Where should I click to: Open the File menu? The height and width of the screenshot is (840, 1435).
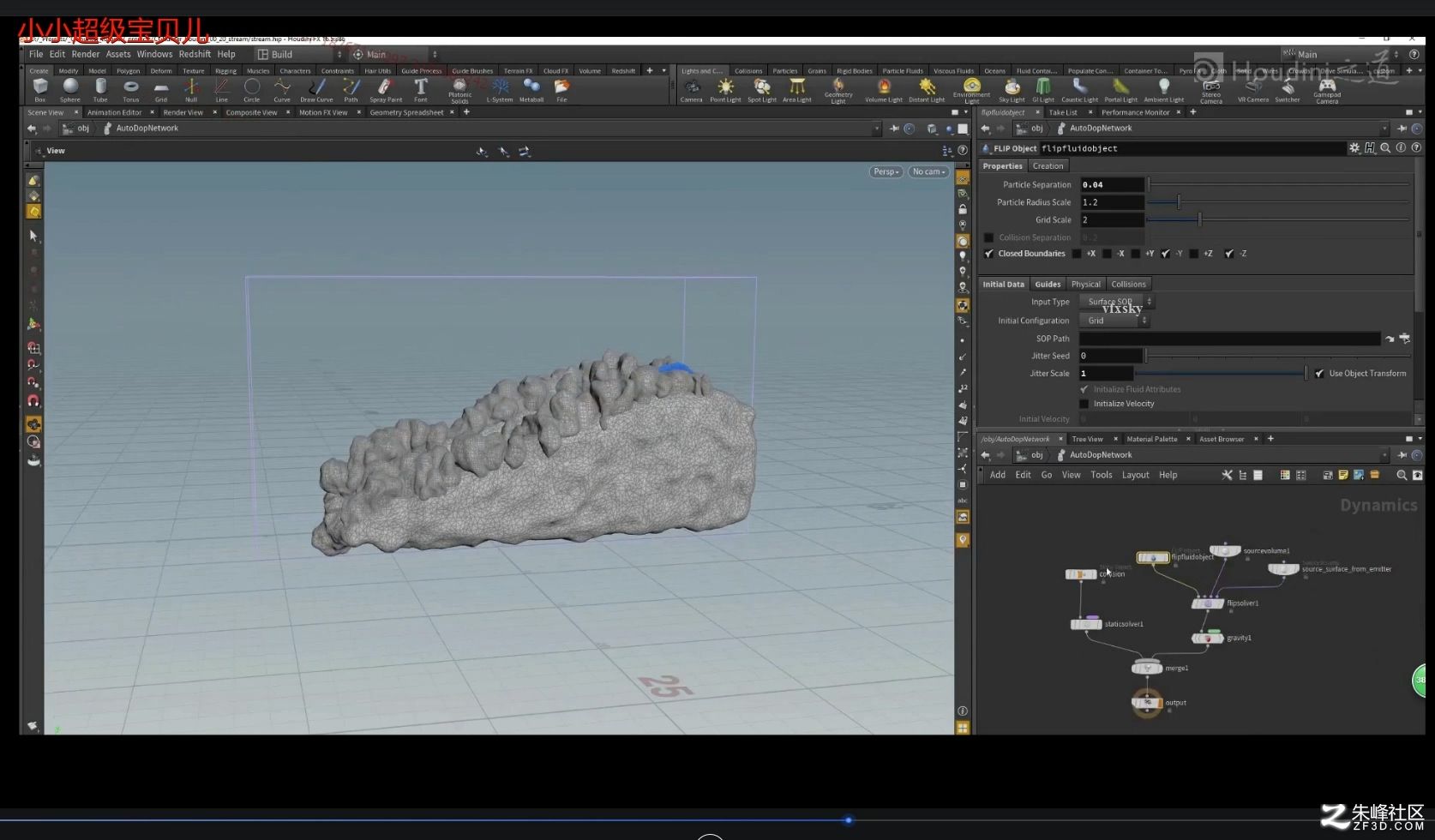coord(36,54)
